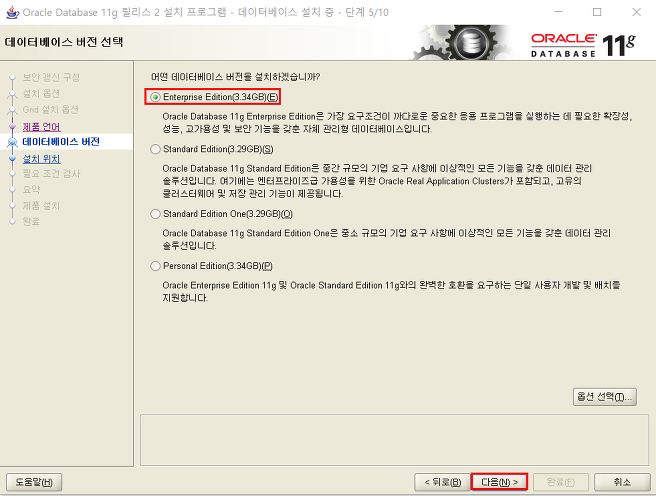Open help via 도움말(H) button
This screenshot has height=496, width=656.
[34, 482]
